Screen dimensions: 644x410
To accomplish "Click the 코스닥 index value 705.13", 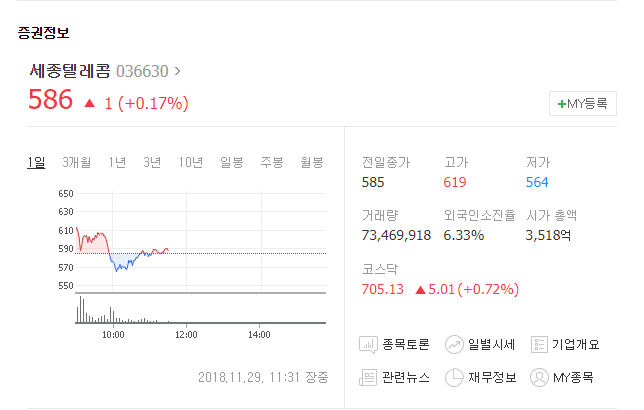I will coord(383,289).
